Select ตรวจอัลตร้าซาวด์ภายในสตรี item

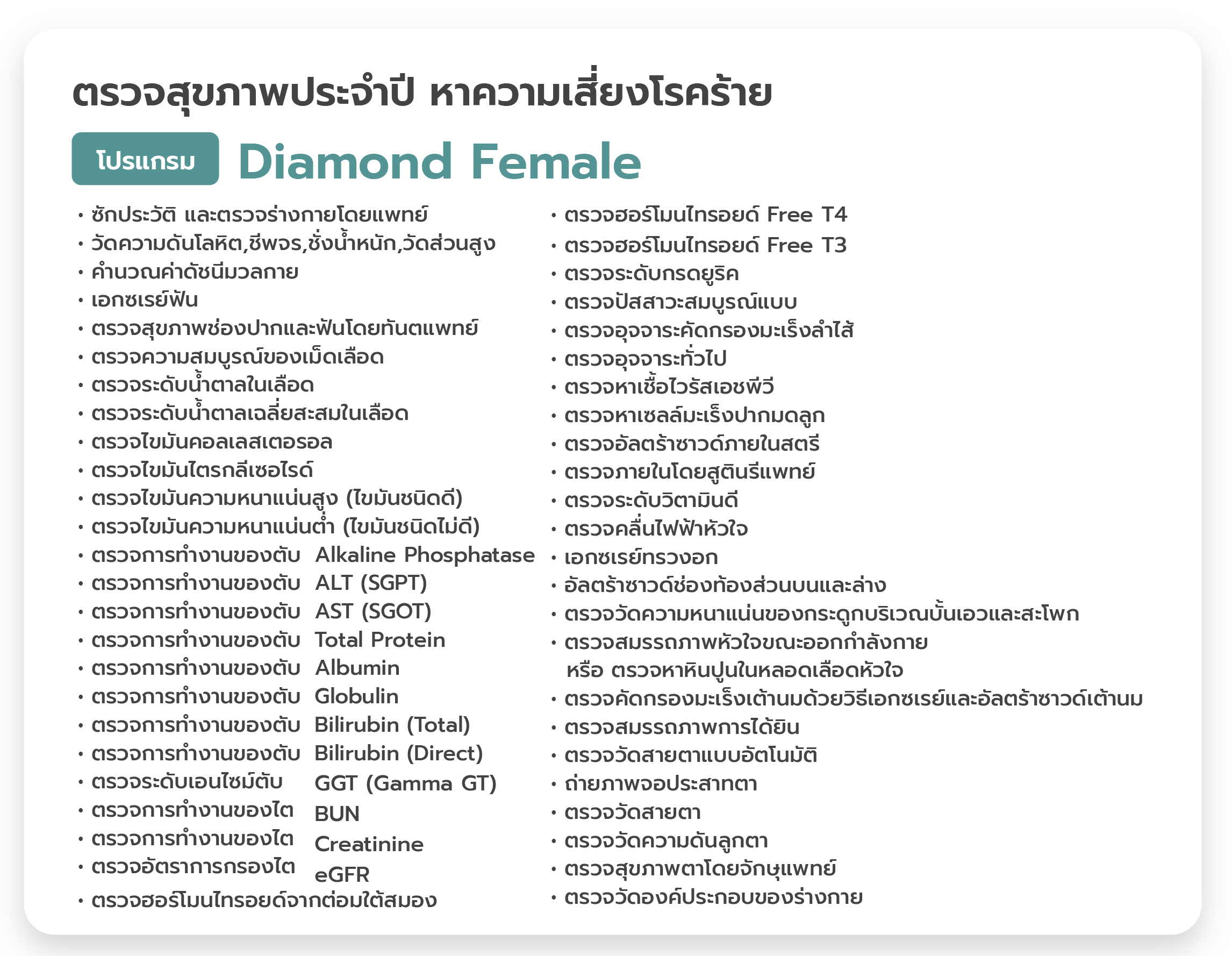click(692, 444)
